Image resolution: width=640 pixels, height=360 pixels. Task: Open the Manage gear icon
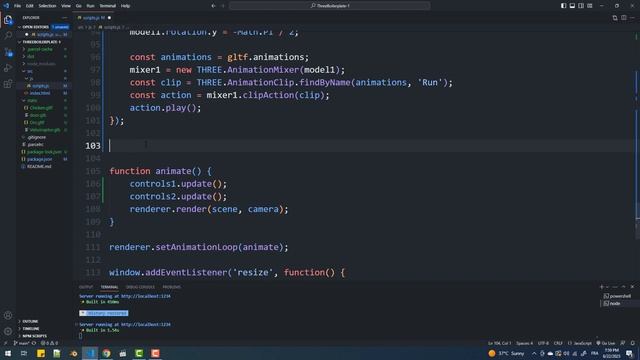(8, 331)
